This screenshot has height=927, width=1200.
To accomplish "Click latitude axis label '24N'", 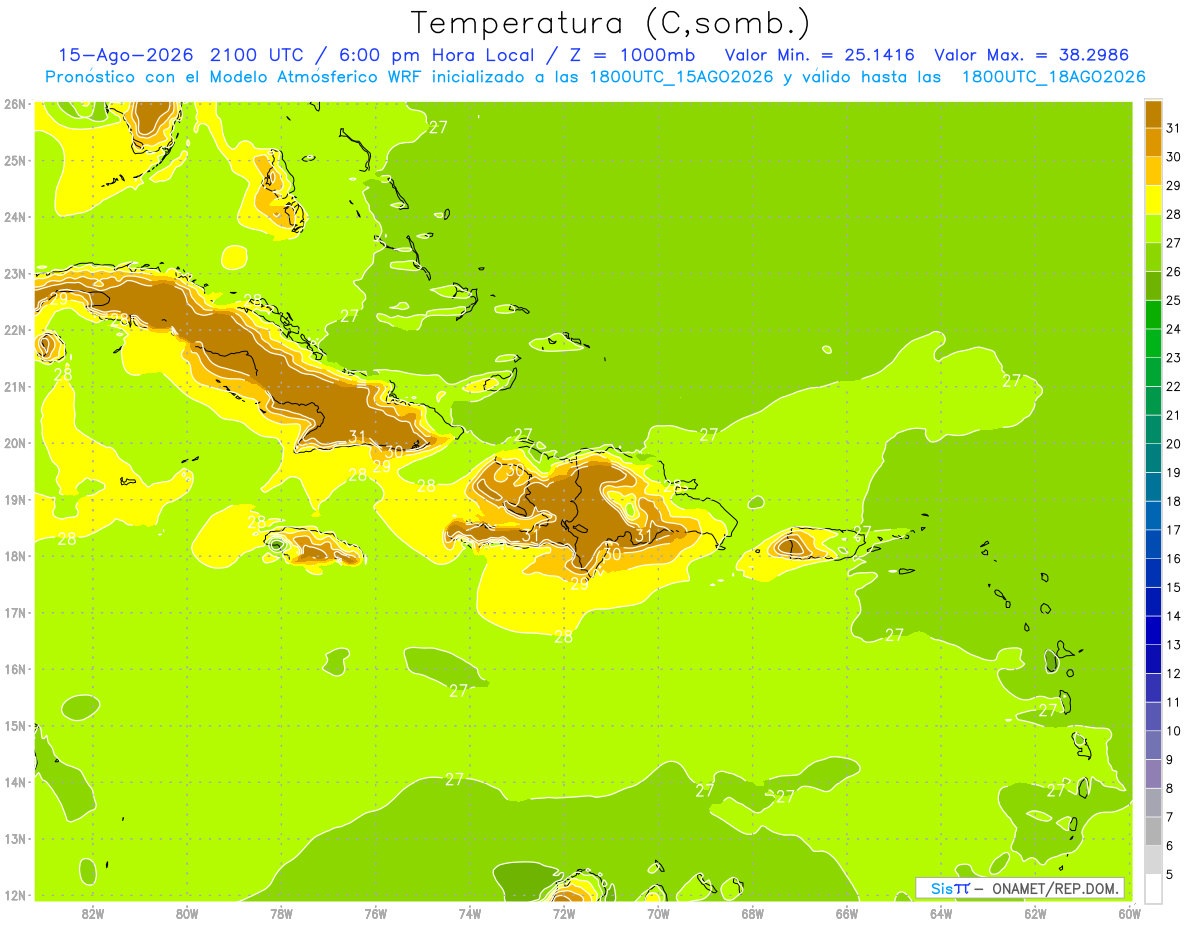I will [14, 217].
